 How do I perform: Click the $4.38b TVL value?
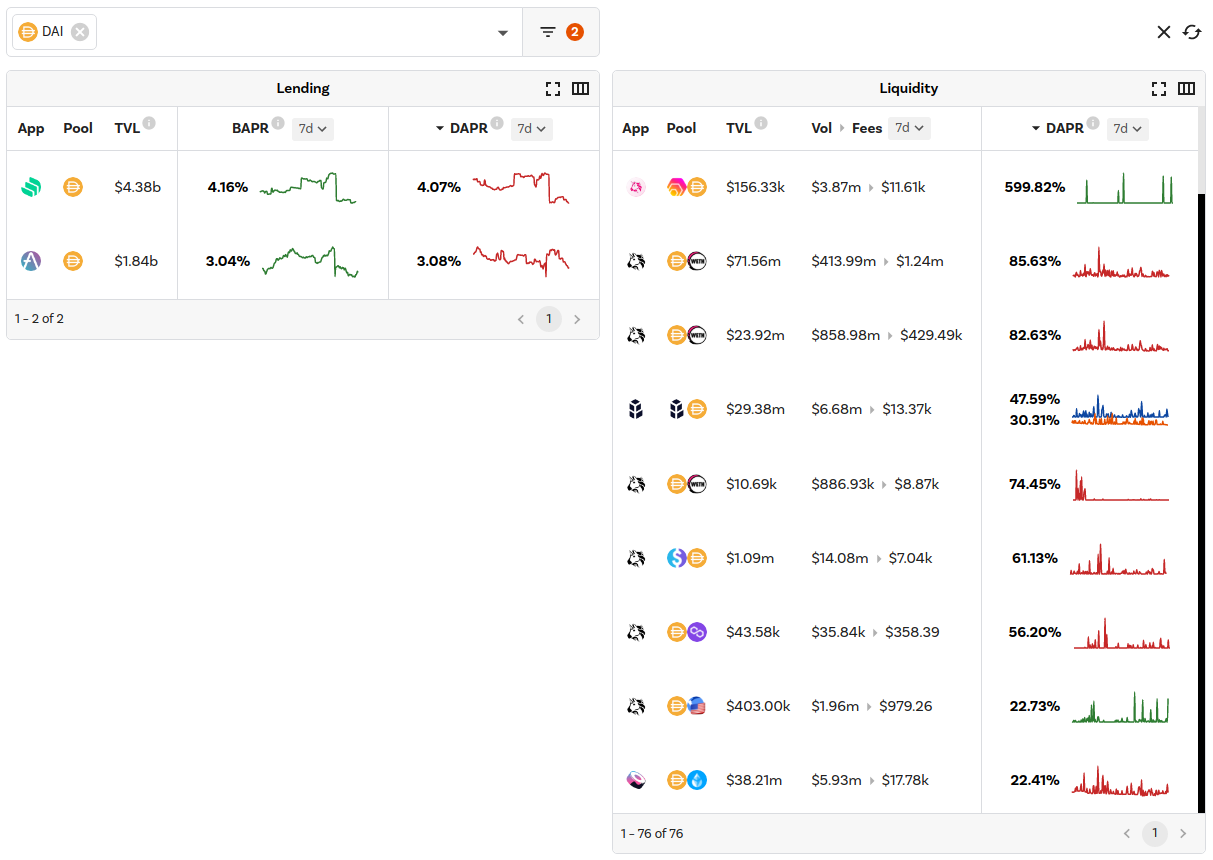(138, 187)
